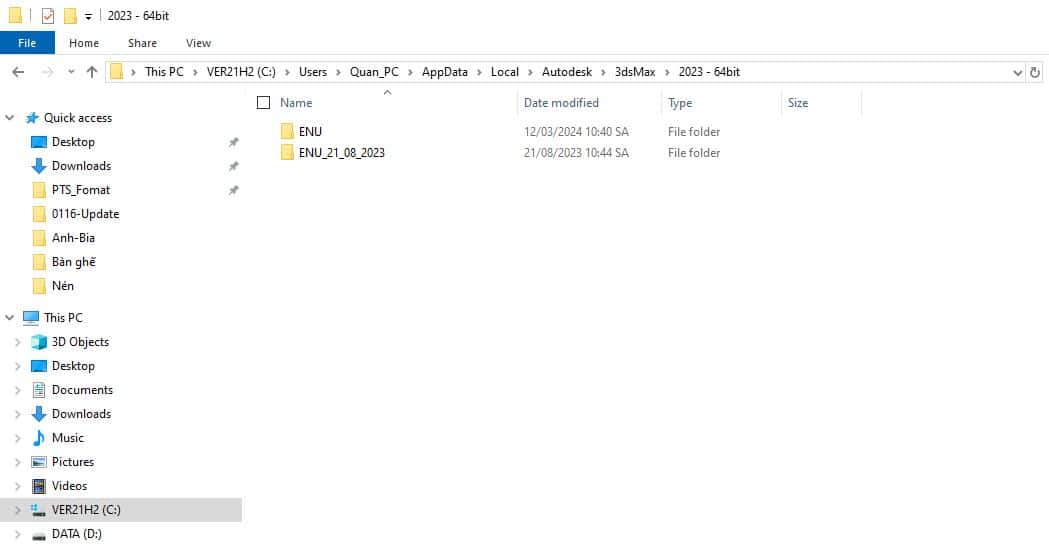The image size is (1049, 547).
Task: Click the Back navigation arrow
Action: pos(18,72)
